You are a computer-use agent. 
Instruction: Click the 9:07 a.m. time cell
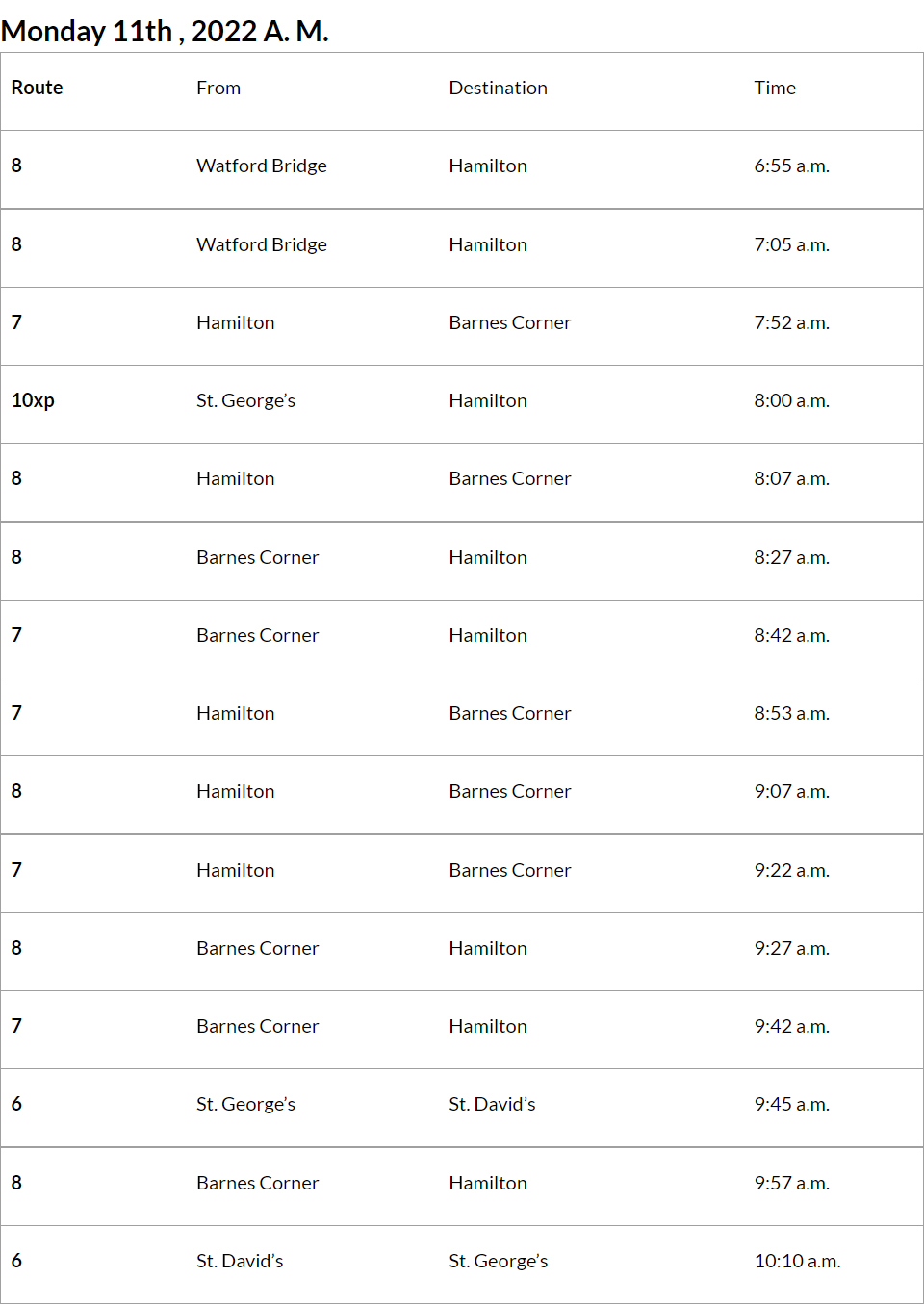click(791, 791)
